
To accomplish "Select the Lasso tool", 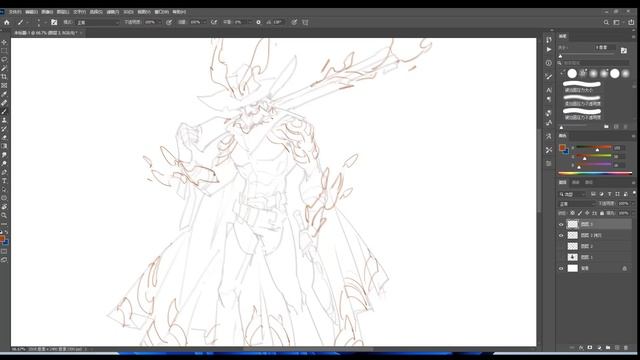I will point(4,60).
